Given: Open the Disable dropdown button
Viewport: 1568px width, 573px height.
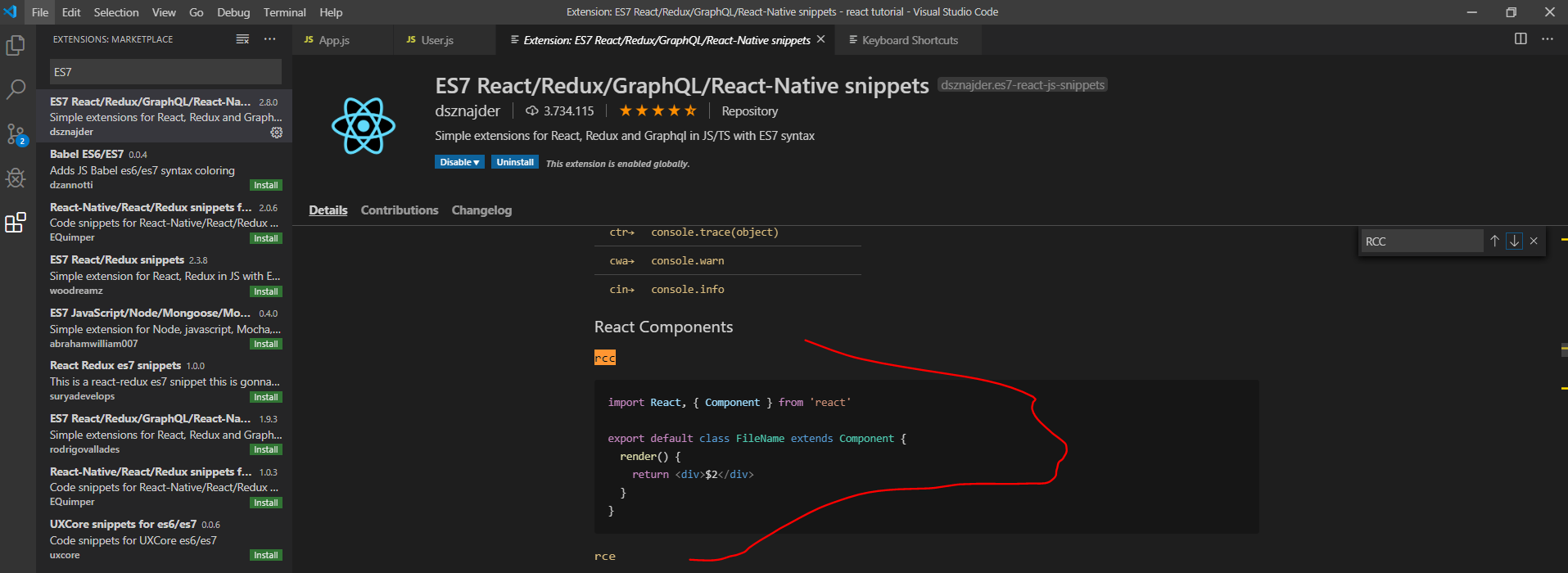Looking at the screenshot, I should click(x=459, y=162).
